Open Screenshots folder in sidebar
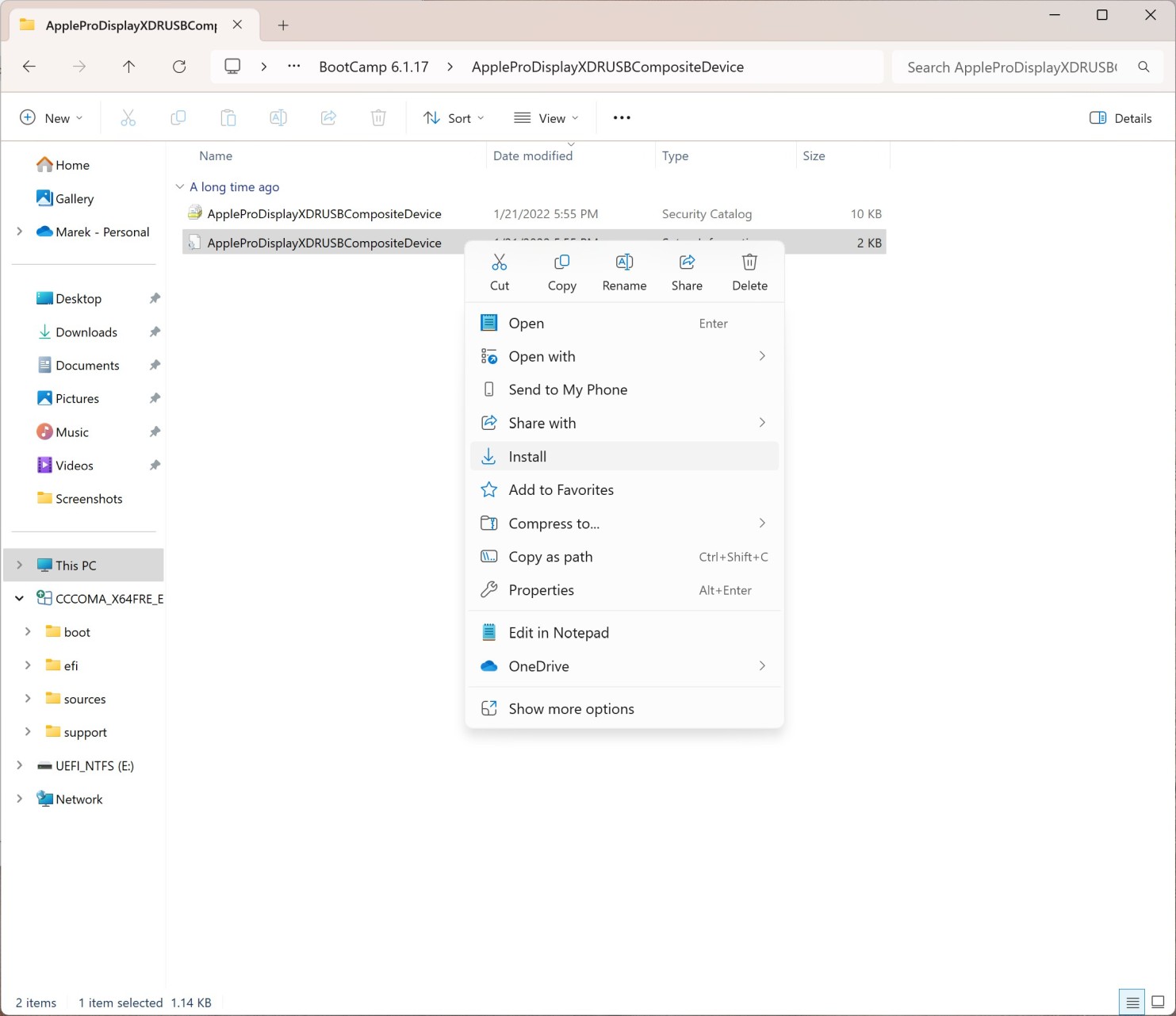The width and height of the screenshot is (1176, 1016). tap(80, 498)
